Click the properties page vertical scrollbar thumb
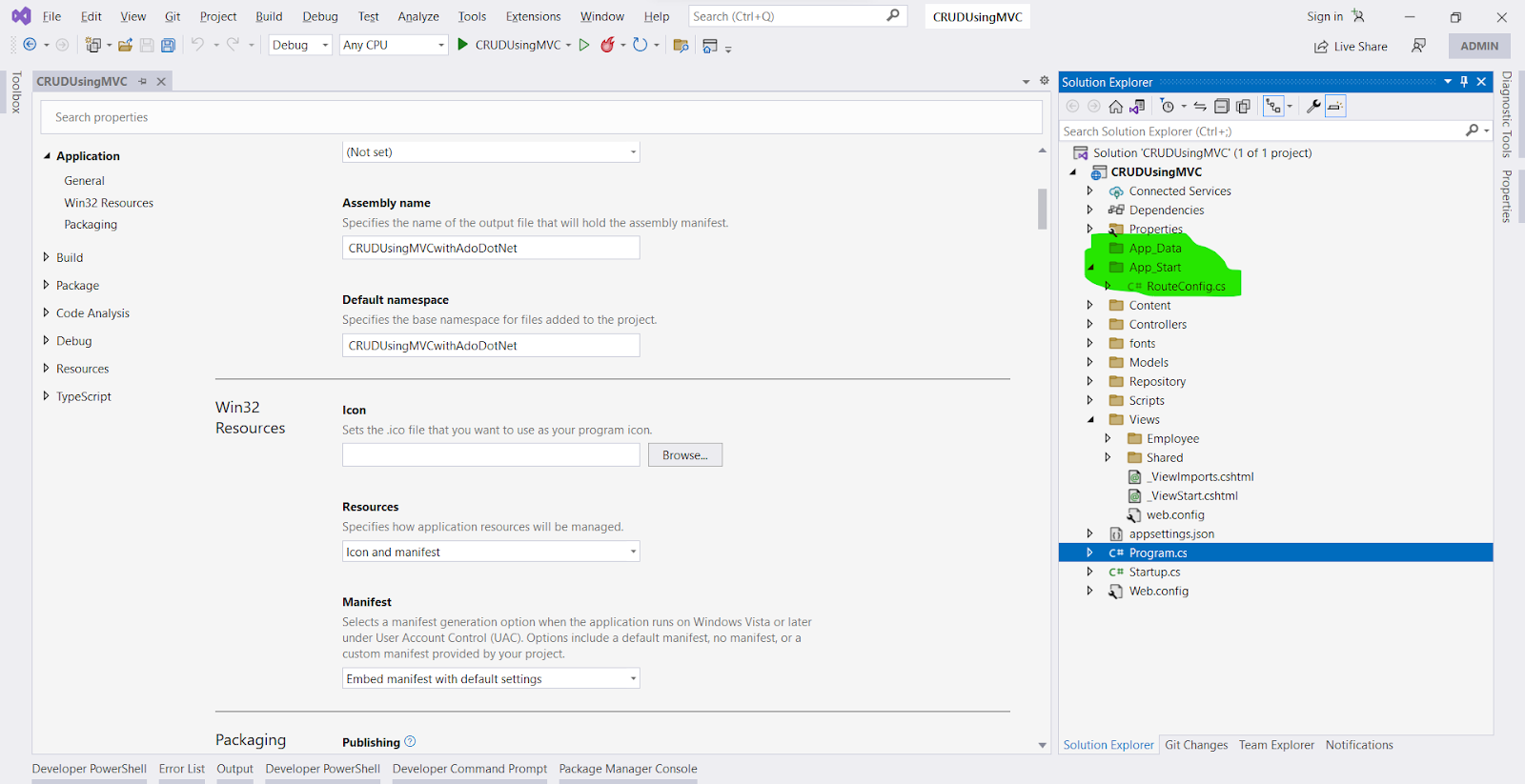 pyautogui.click(x=1043, y=209)
